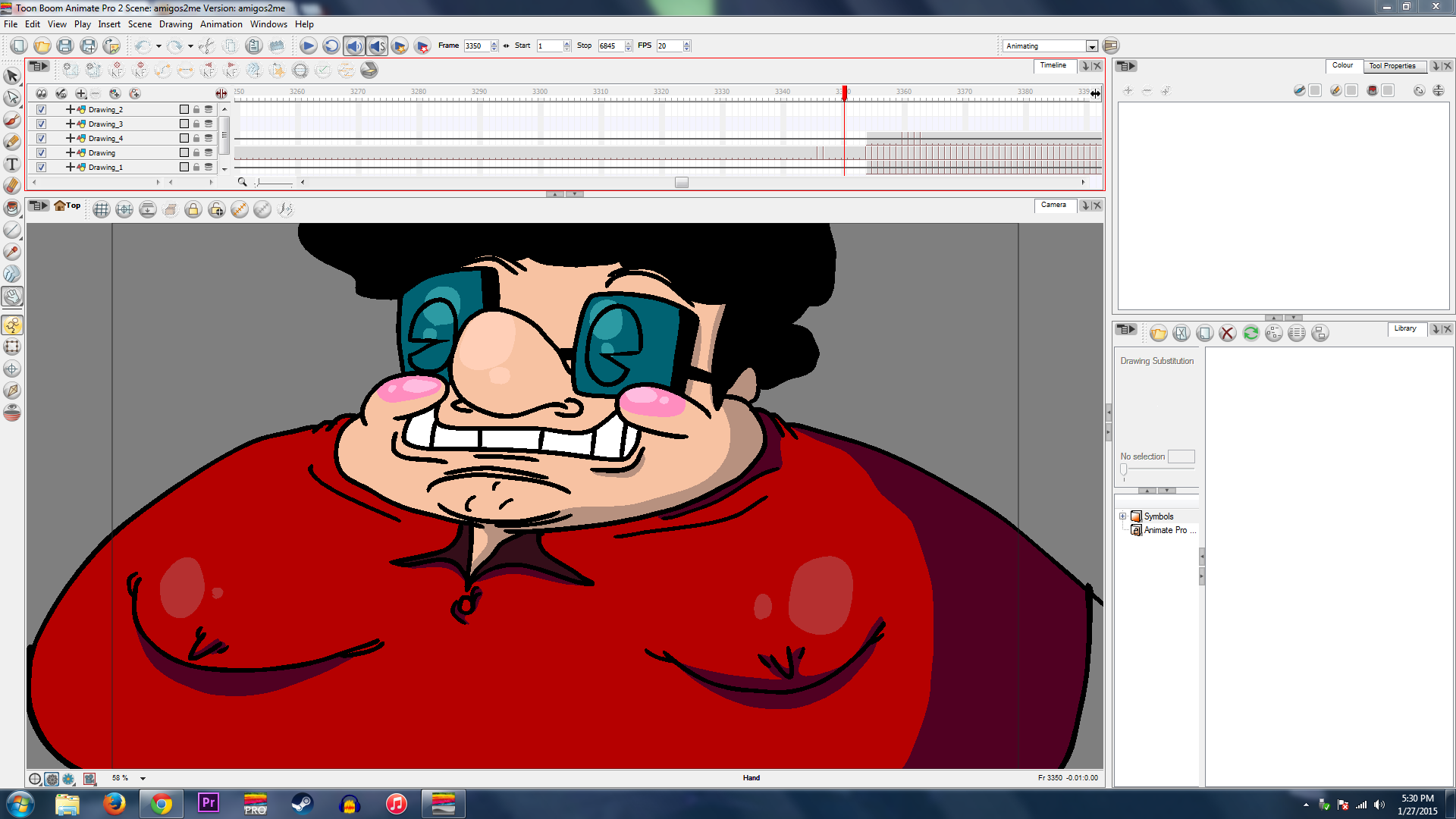Click the red X delete icon in Library
This screenshot has height=819, width=1456.
coord(1228,333)
